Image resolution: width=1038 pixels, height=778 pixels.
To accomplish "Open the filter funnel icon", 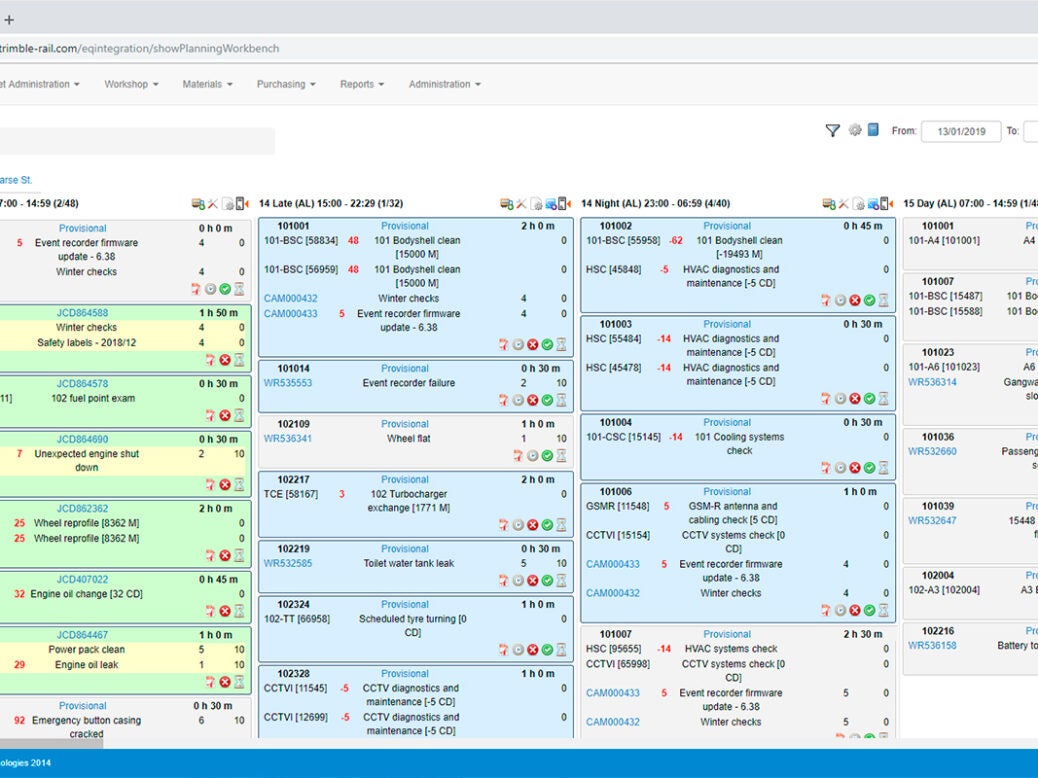I will pyautogui.click(x=832, y=130).
